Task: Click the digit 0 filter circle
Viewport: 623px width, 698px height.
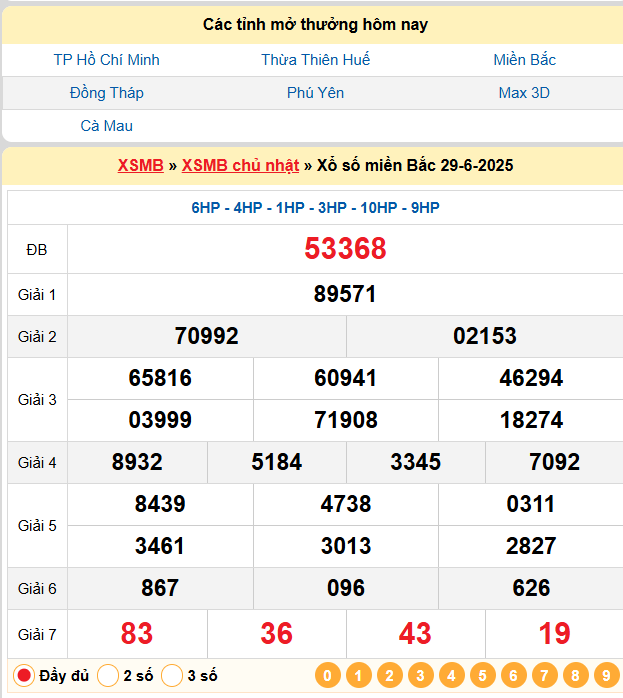Action: [328, 675]
